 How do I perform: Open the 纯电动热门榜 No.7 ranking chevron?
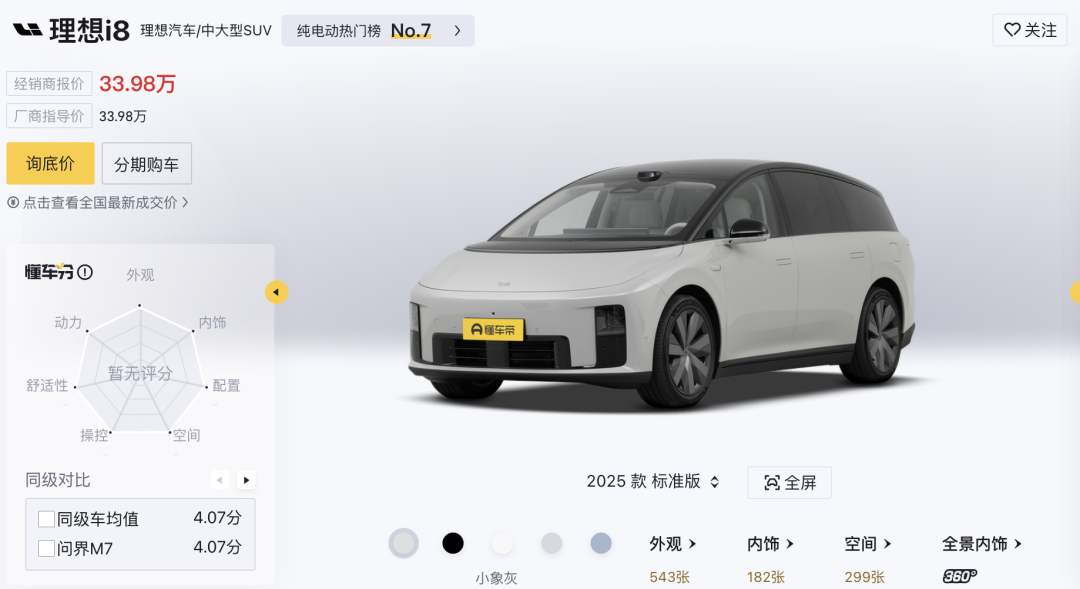pyautogui.click(x=457, y=31)
